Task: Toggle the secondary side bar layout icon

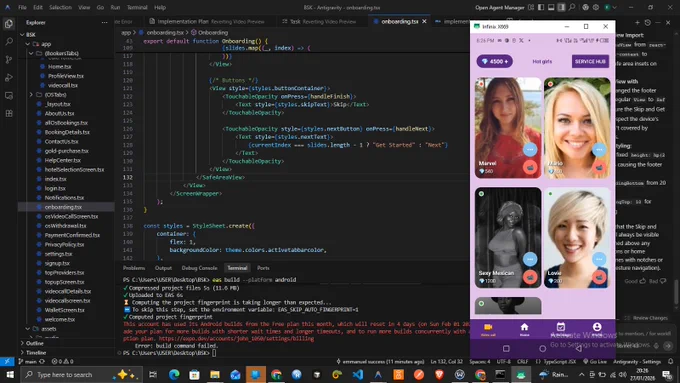Action: pos(562,7)
